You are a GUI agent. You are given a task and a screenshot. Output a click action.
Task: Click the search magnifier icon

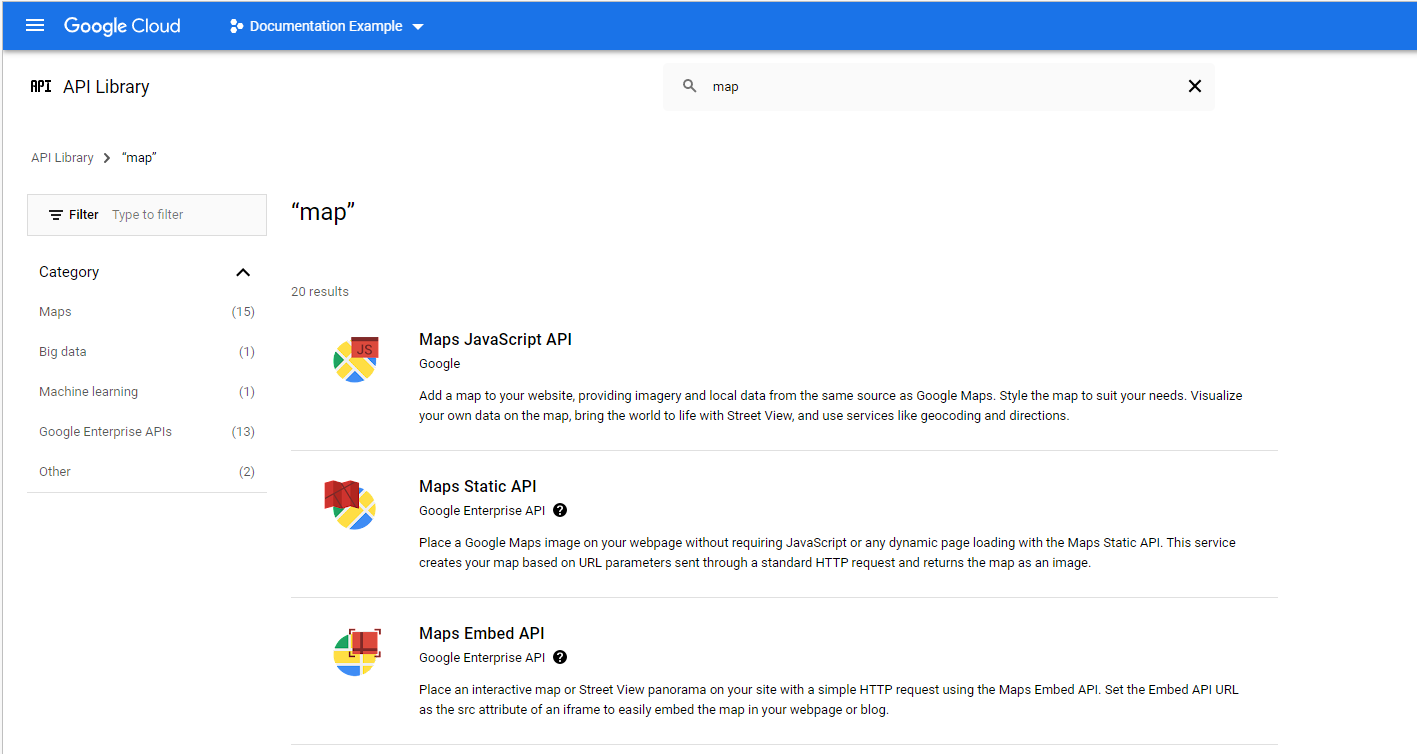click(x=690, y=87)
